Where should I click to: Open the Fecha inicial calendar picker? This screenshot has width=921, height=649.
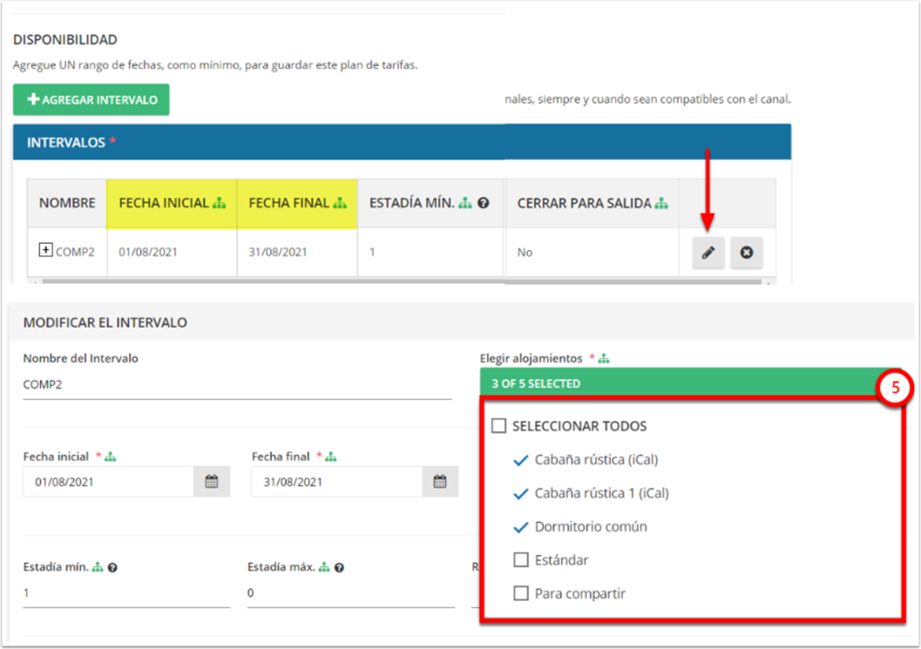pyautogui.click(x=211, y=482)
